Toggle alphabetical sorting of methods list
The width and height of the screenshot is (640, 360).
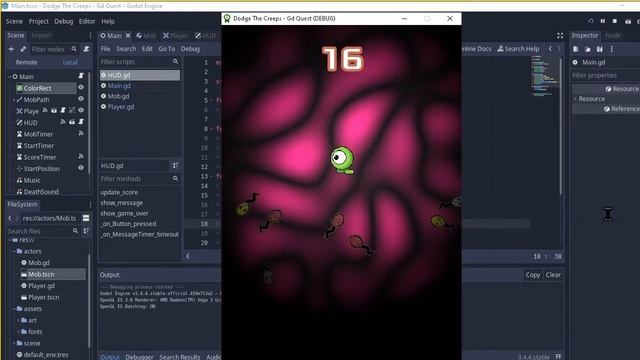tap(176, 165)
